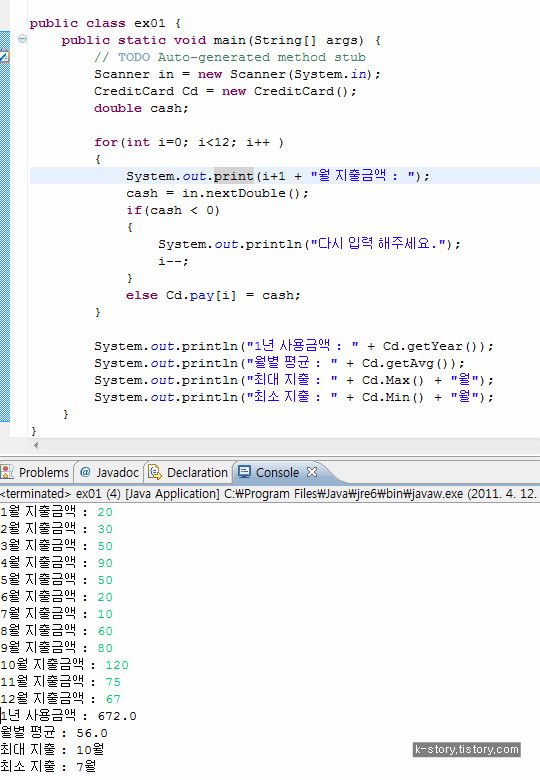Click console line '10월 지출금액 : 120'
540x780 pixels.
pos(65,664)
